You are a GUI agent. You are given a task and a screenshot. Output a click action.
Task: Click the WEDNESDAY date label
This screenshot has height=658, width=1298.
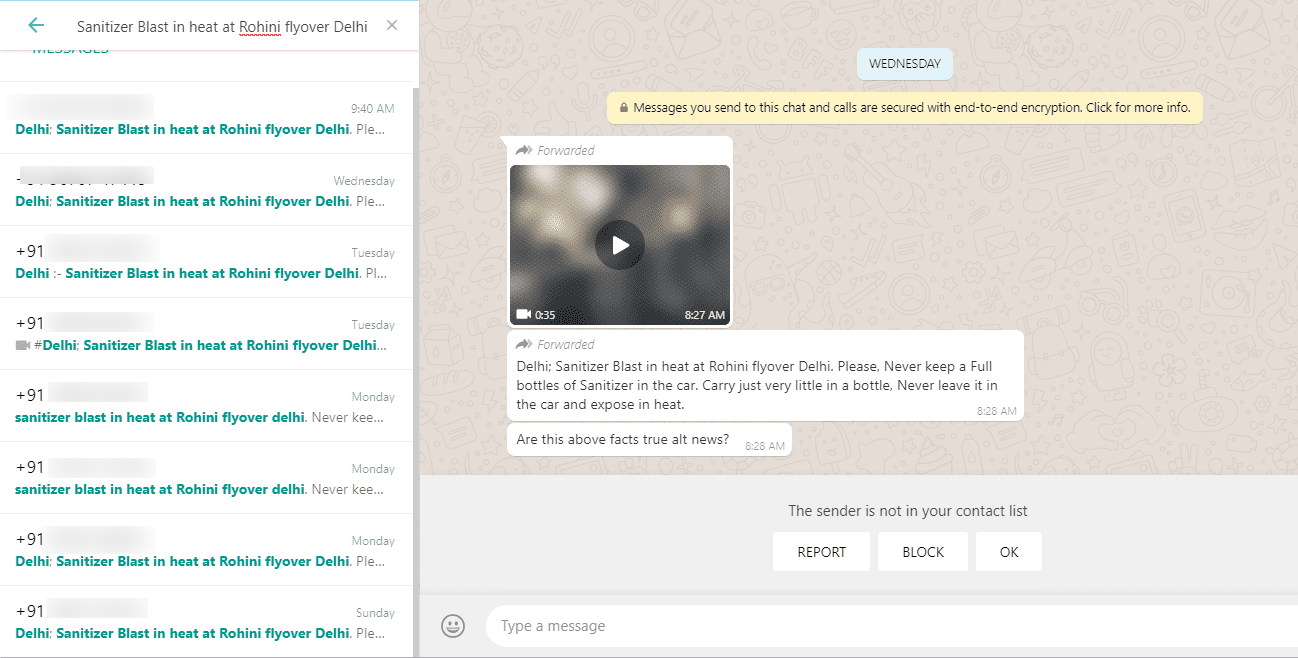pos(905,64)
